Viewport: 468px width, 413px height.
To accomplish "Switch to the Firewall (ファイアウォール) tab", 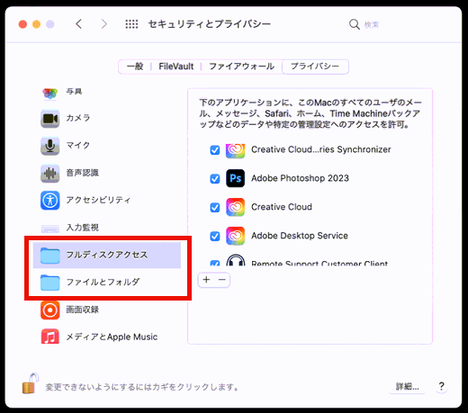I will click(242, 66).
